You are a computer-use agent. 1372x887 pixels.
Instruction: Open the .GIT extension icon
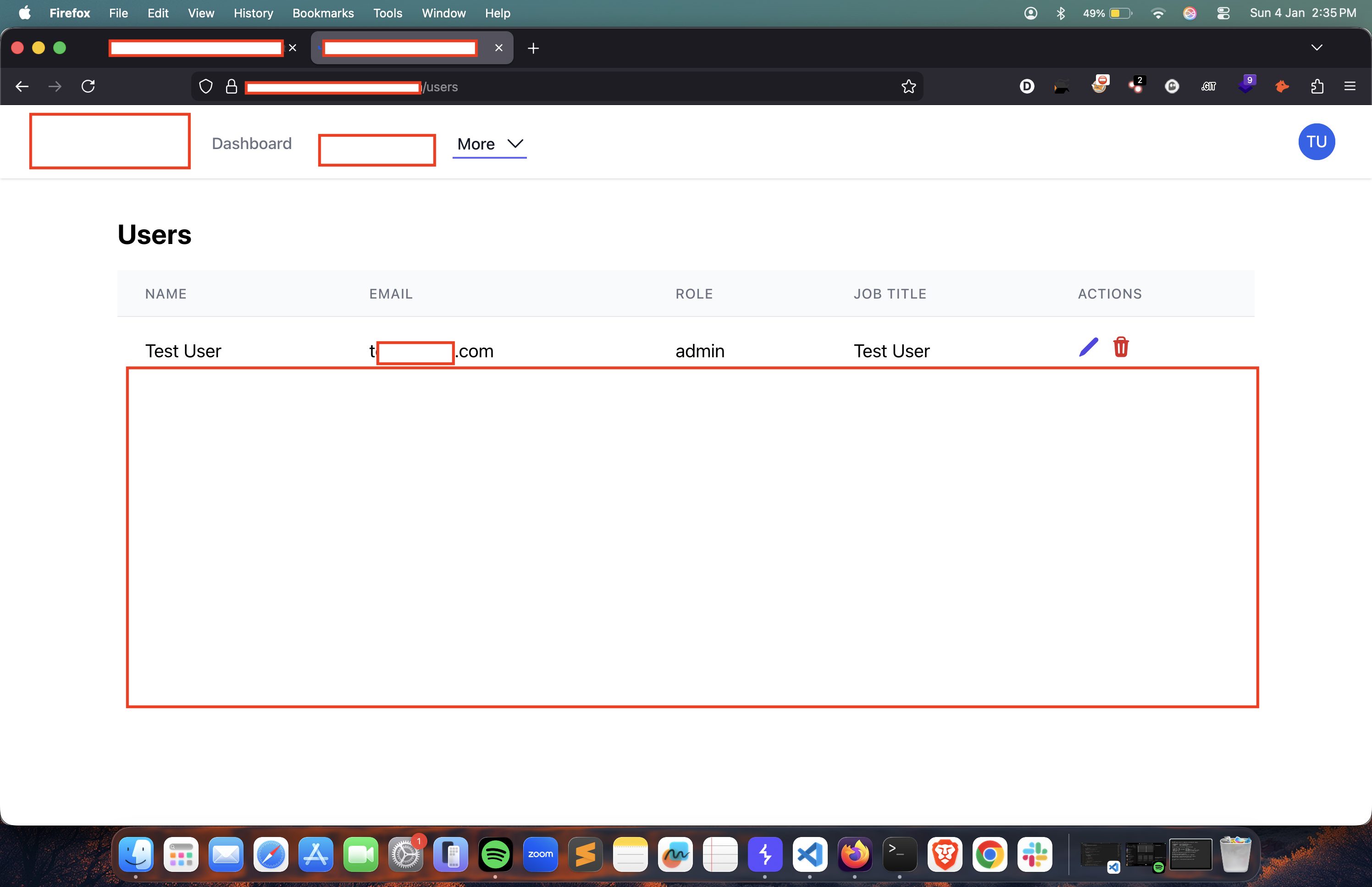tap(1208, 86)
